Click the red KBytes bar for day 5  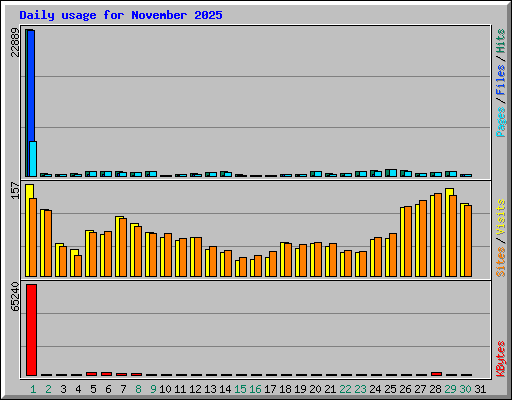coord(91,374)
